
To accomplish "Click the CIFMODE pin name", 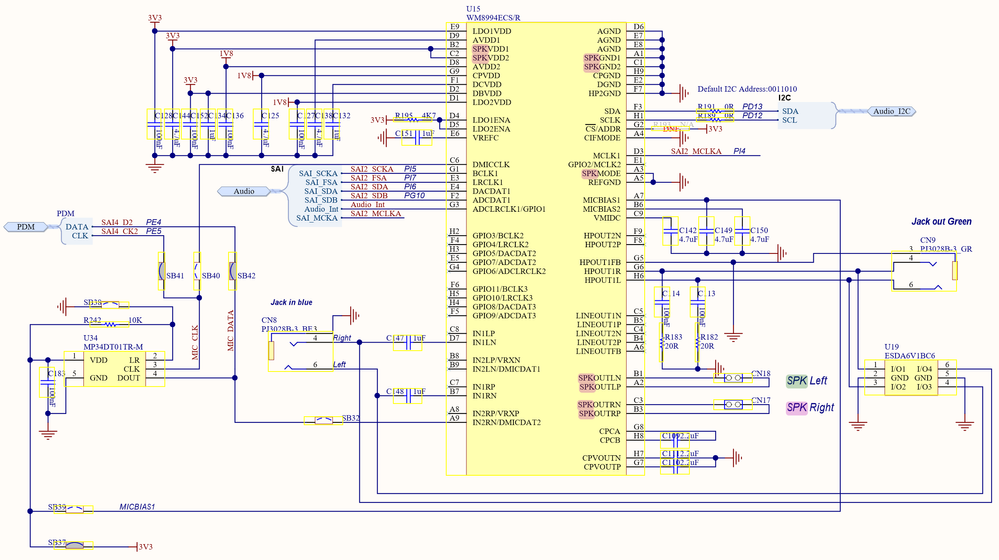I will (x=602, y=138).
